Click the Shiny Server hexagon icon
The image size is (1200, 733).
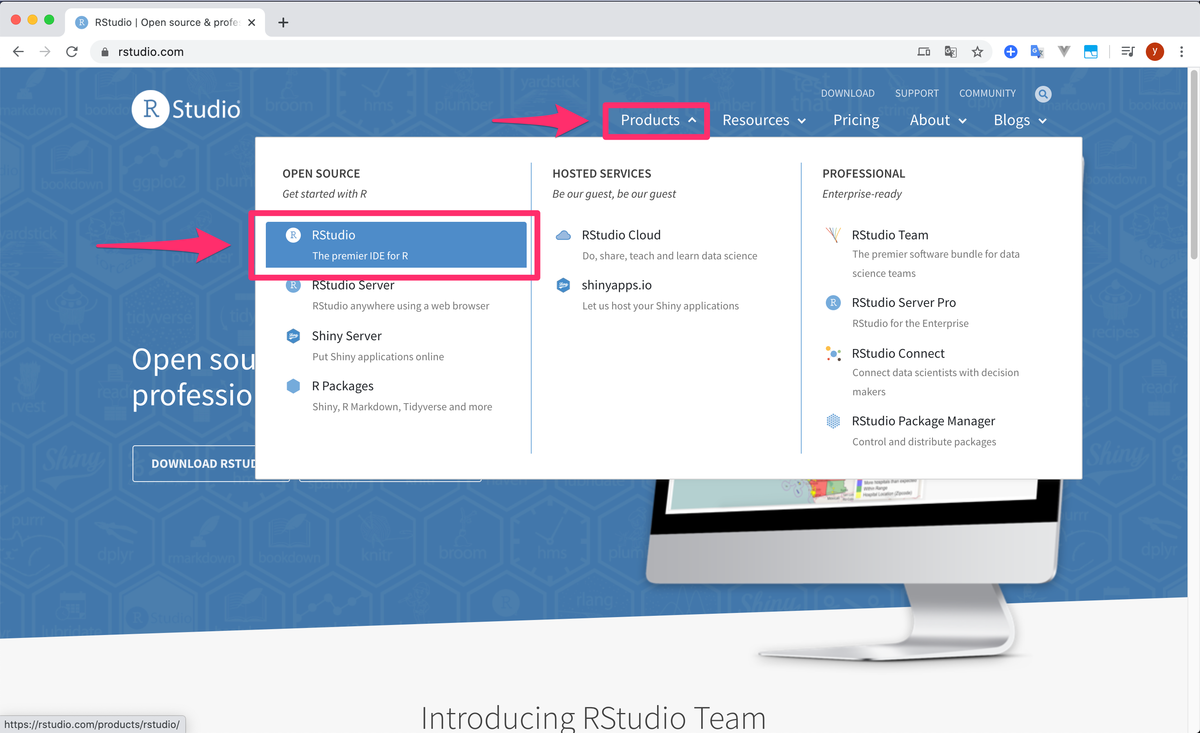tap(293, 336)
